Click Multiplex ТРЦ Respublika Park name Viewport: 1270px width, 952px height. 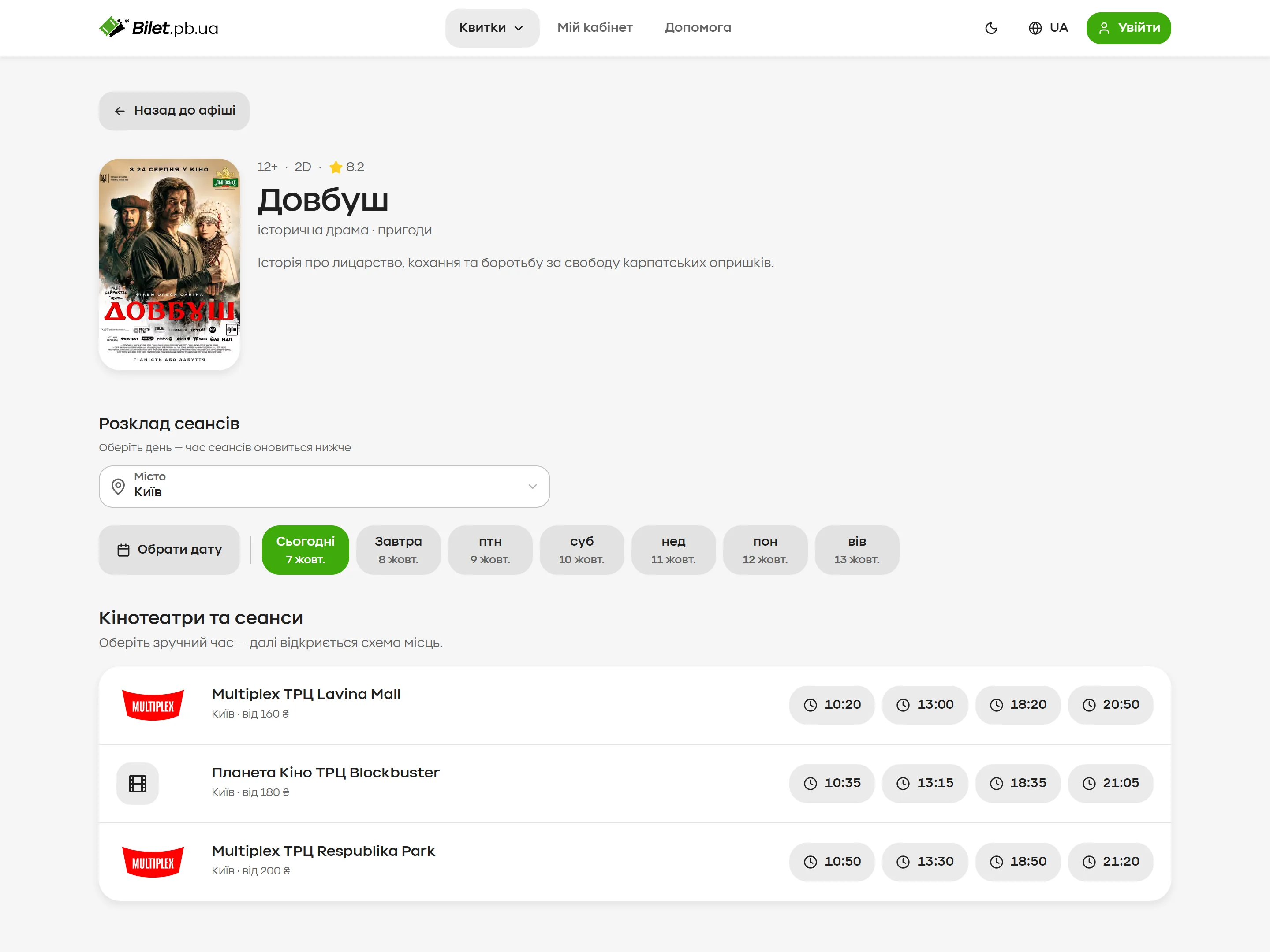[x=323, y=852]
